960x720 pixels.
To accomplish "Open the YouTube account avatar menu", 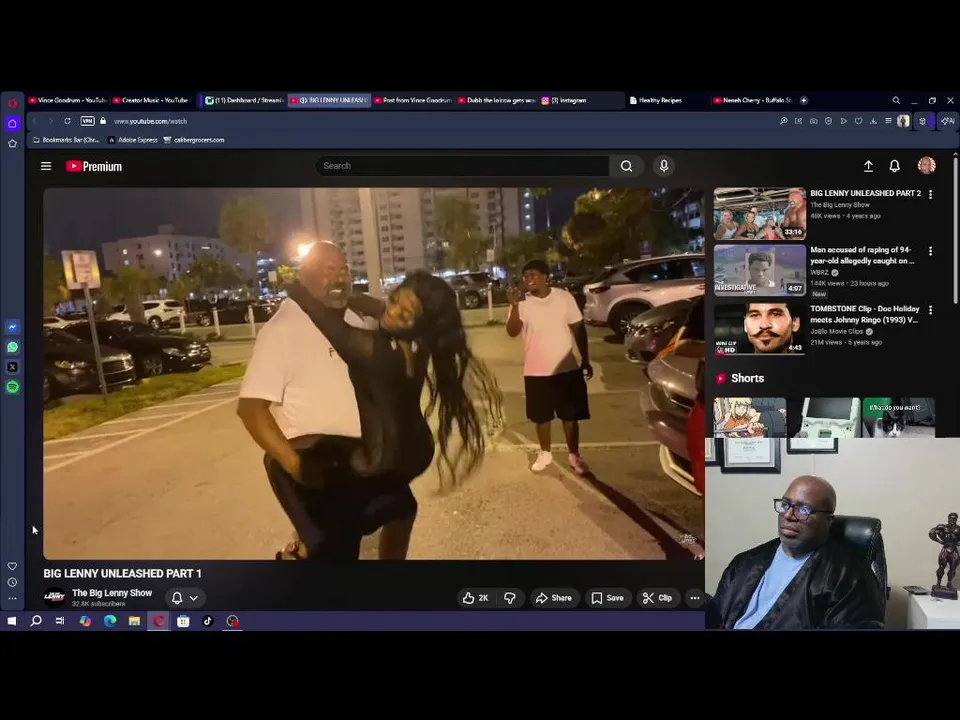I will click(926, 165).
